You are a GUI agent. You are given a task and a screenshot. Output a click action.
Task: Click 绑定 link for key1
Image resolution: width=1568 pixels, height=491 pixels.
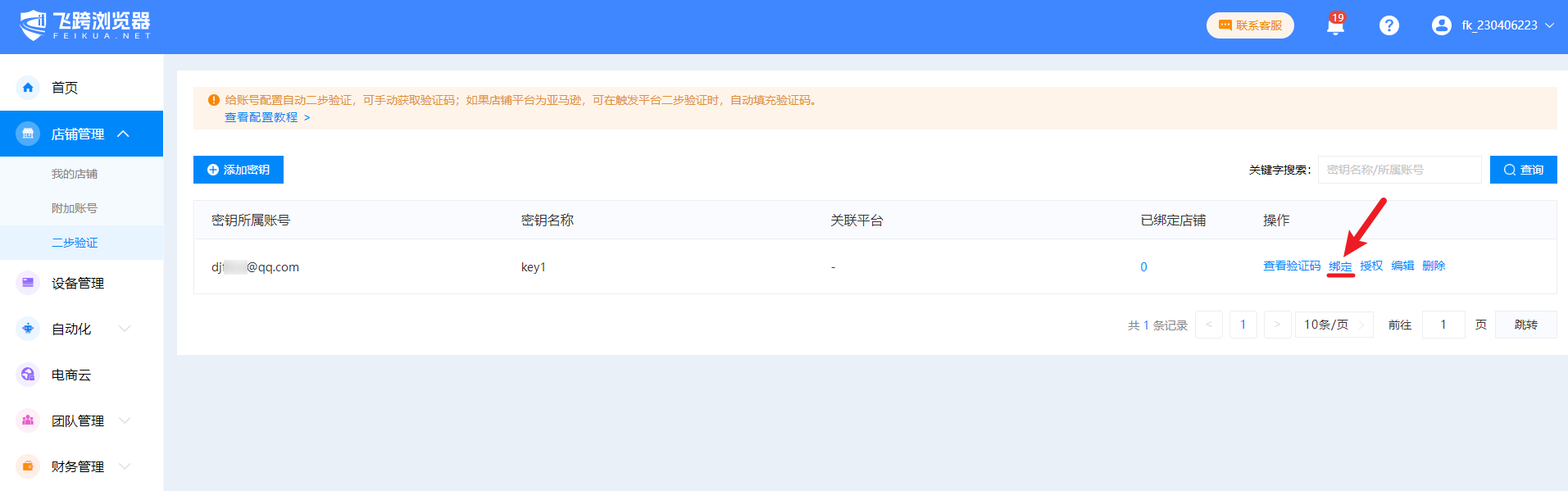click(x=1340, y=266)
